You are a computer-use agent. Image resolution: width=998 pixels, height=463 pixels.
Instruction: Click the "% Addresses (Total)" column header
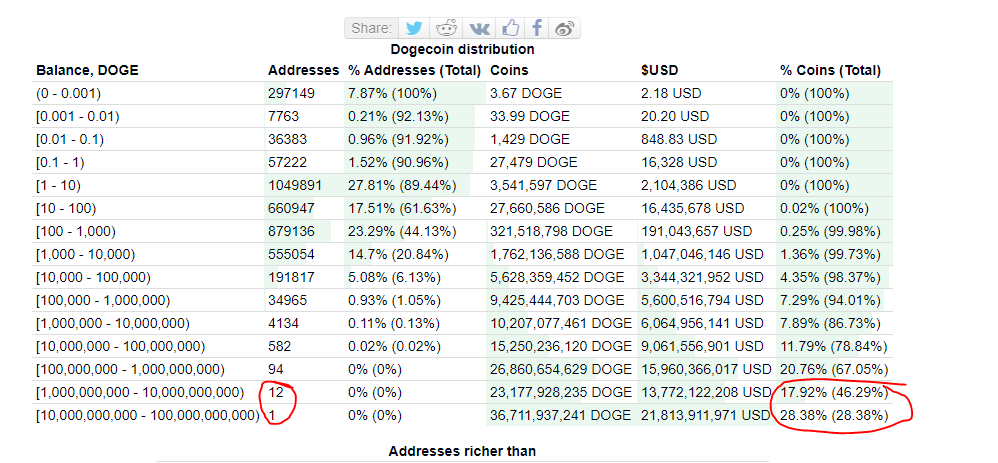tap(414, 71)
